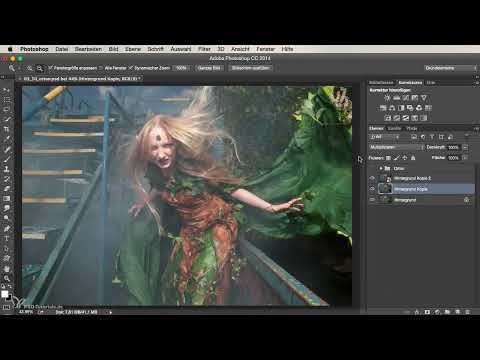Image resolution: width=480 pixels, height=360 pixels.
Task: Switch to the Bibliotheken tab
Action: (381, 82)
